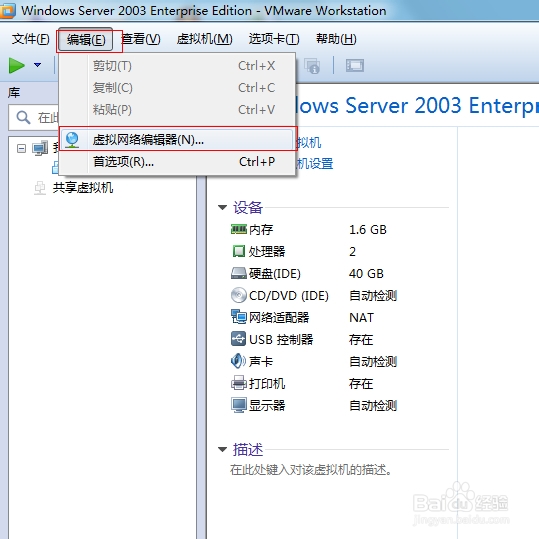
Task: Select the CD/DVD (IDE) device label
Action: pyautogui.click(x=289, y=296)
